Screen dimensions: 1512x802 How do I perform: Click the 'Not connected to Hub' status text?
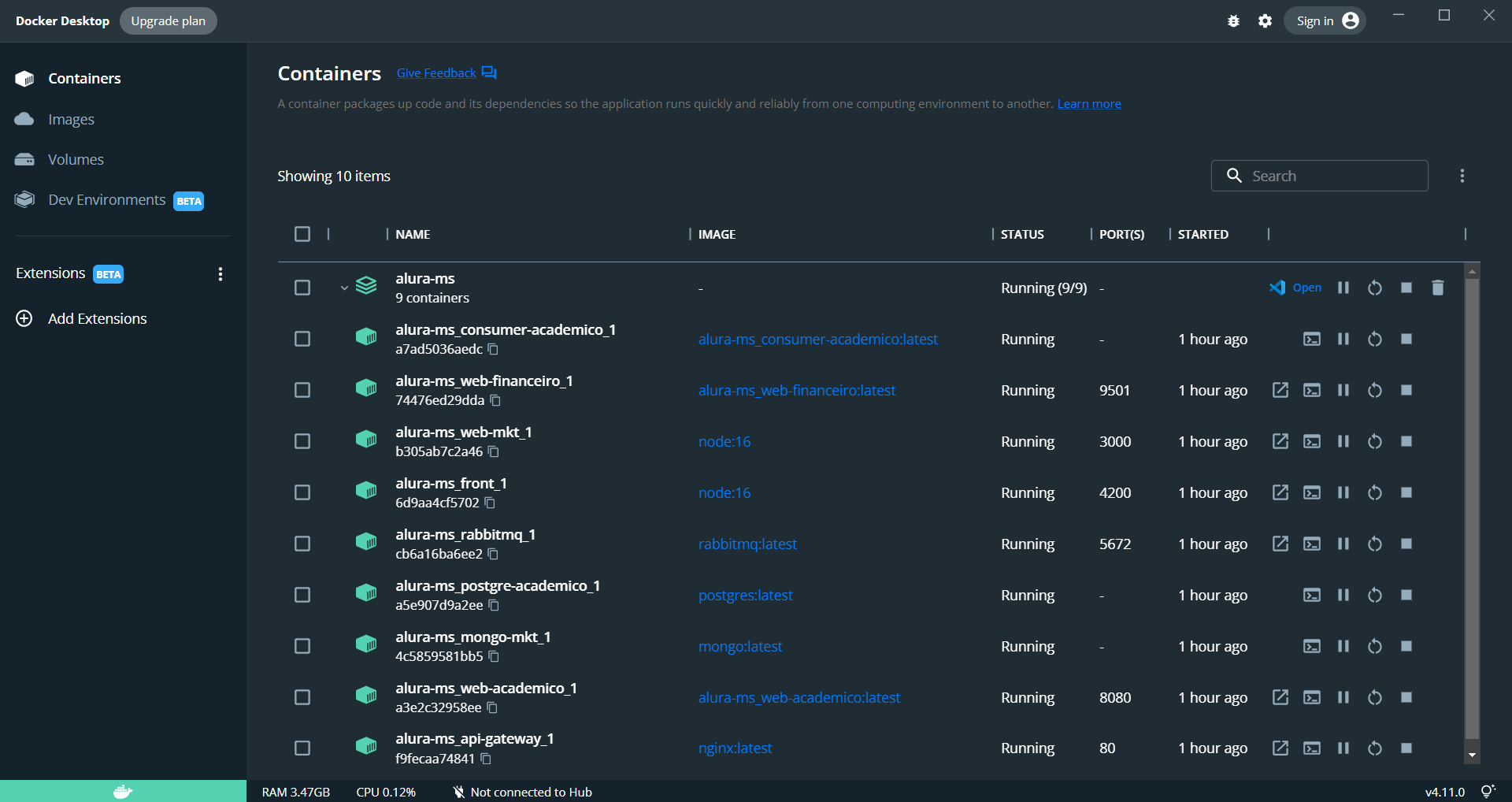[531, 792]
